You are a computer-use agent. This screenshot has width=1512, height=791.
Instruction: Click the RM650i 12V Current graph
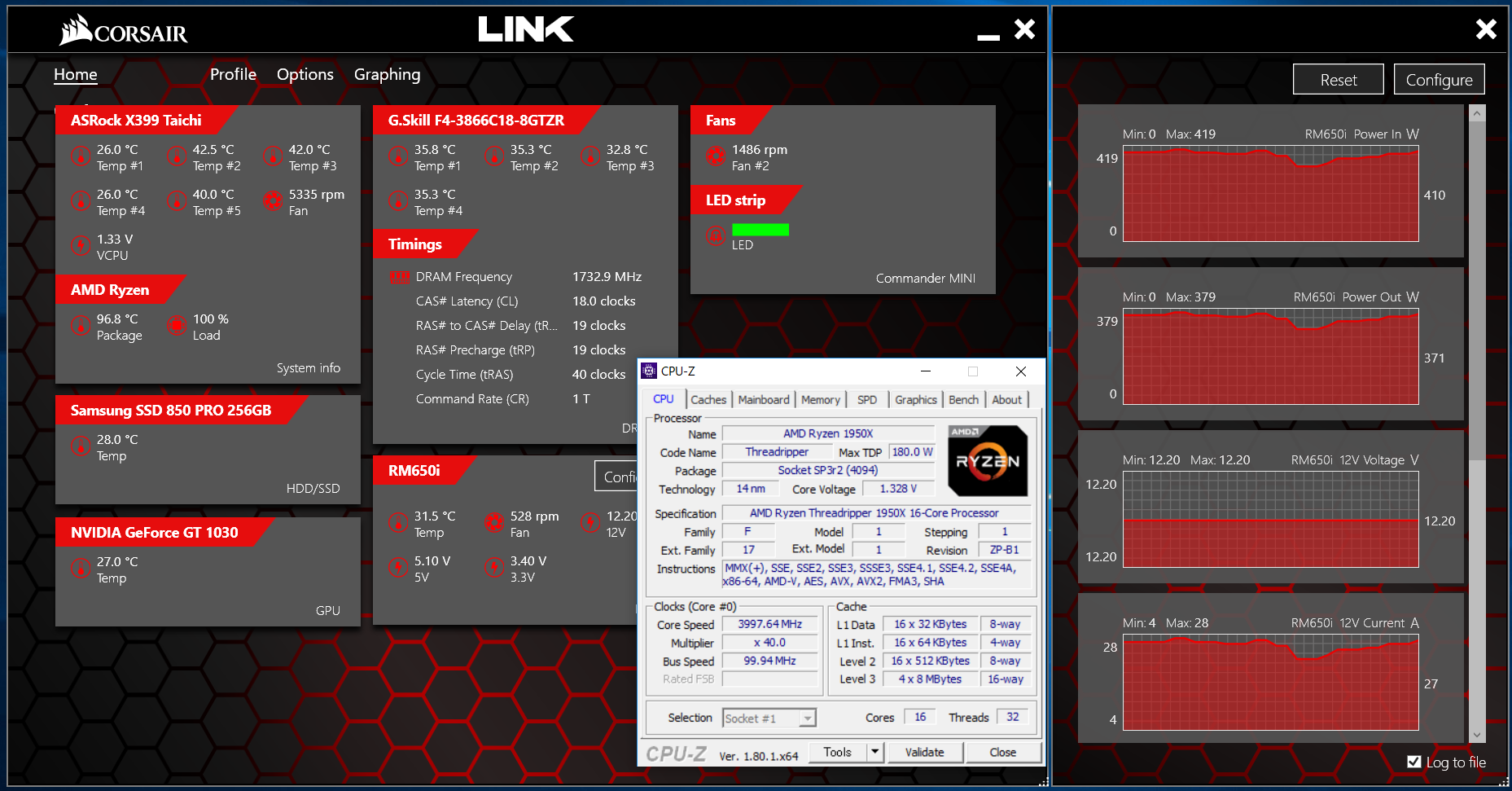1271,683
